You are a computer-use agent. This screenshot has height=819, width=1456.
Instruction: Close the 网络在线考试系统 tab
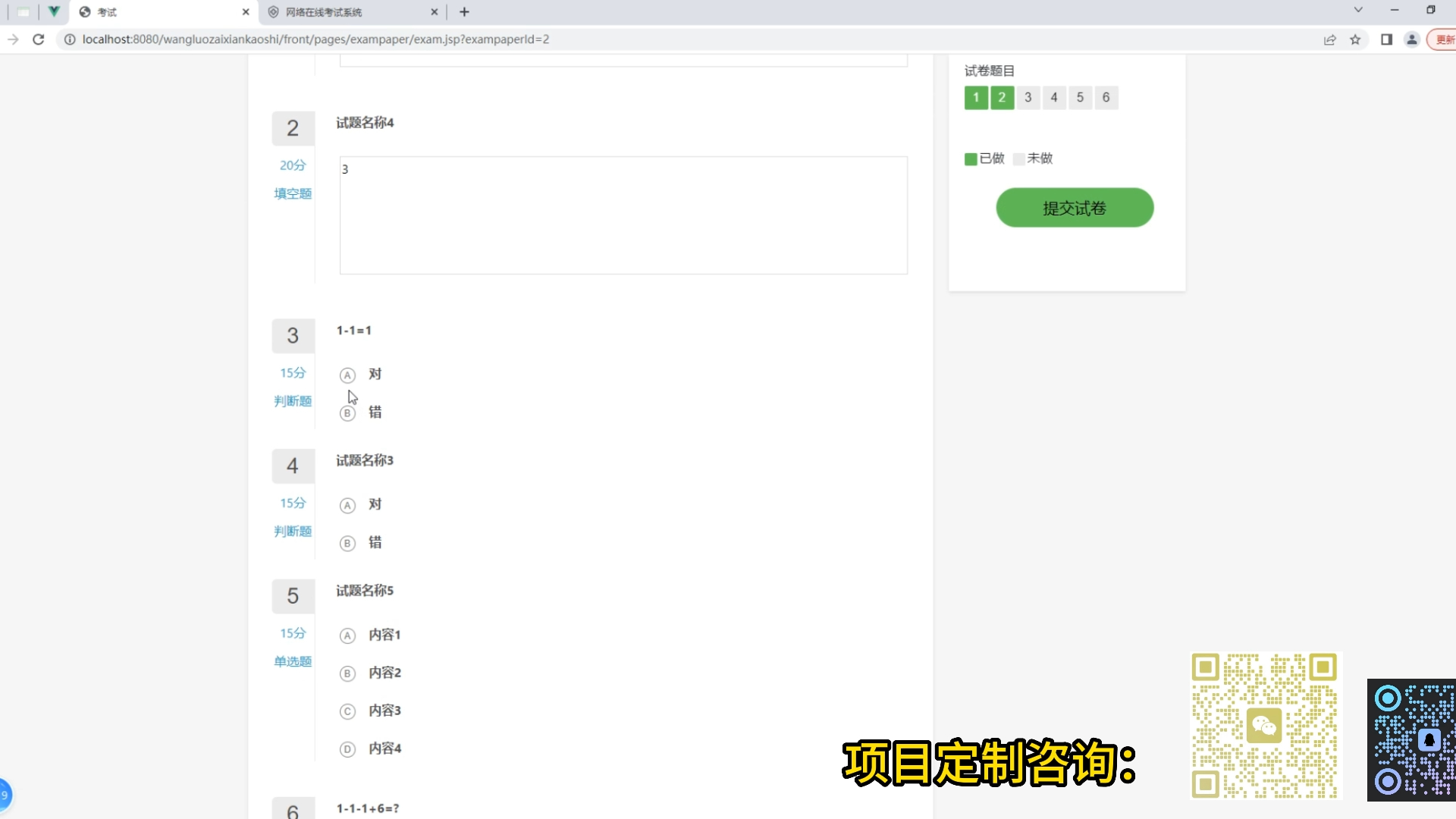(435, 12)
